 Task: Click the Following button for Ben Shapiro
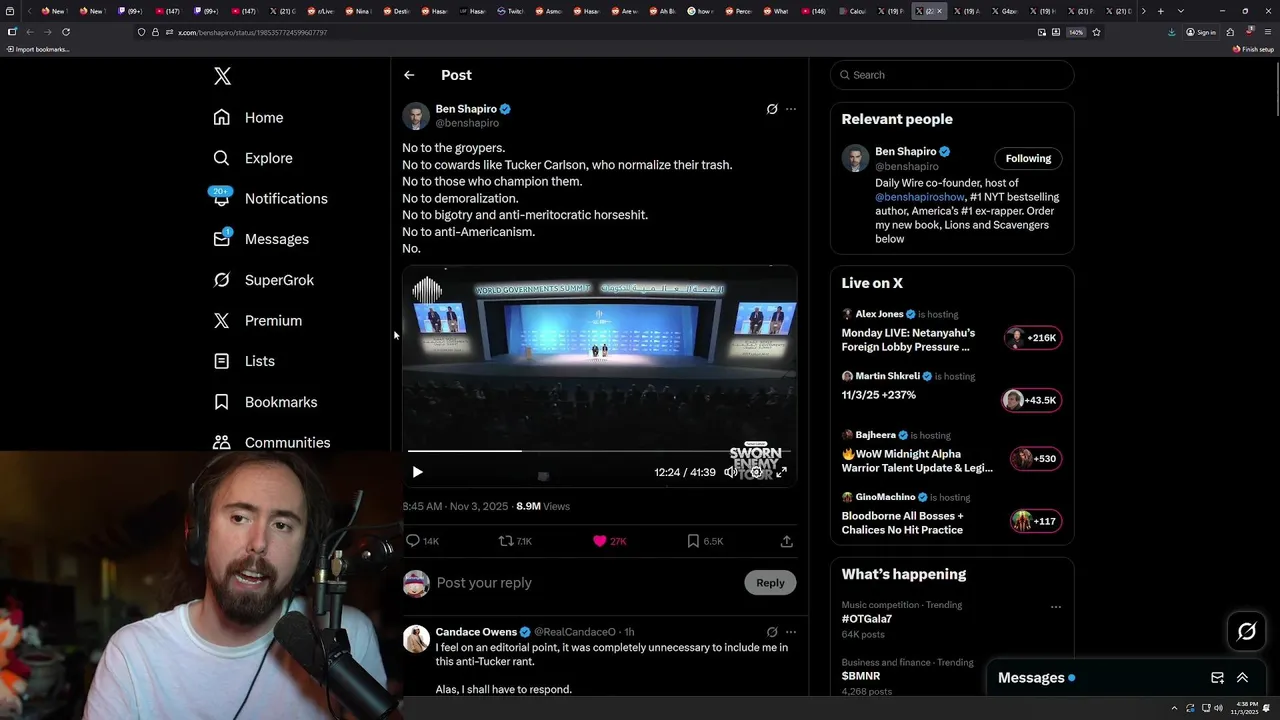pyautogui.click(x=1028, y=158)
